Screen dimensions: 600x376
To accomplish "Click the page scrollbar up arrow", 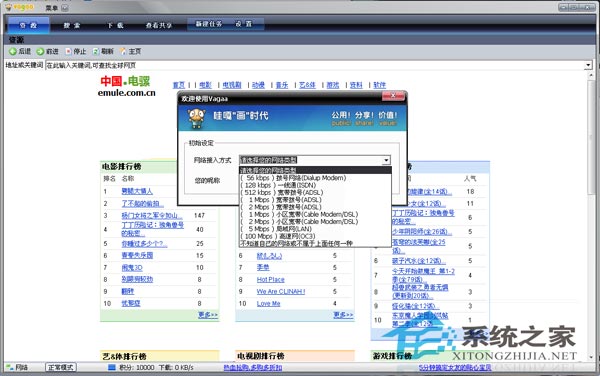I will click(591, 76).
